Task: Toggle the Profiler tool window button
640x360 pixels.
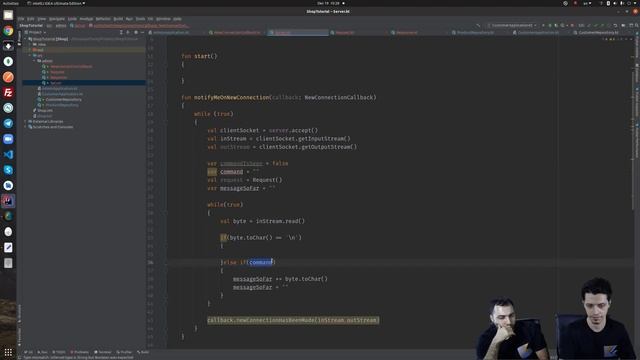Action: click(124, 352)
